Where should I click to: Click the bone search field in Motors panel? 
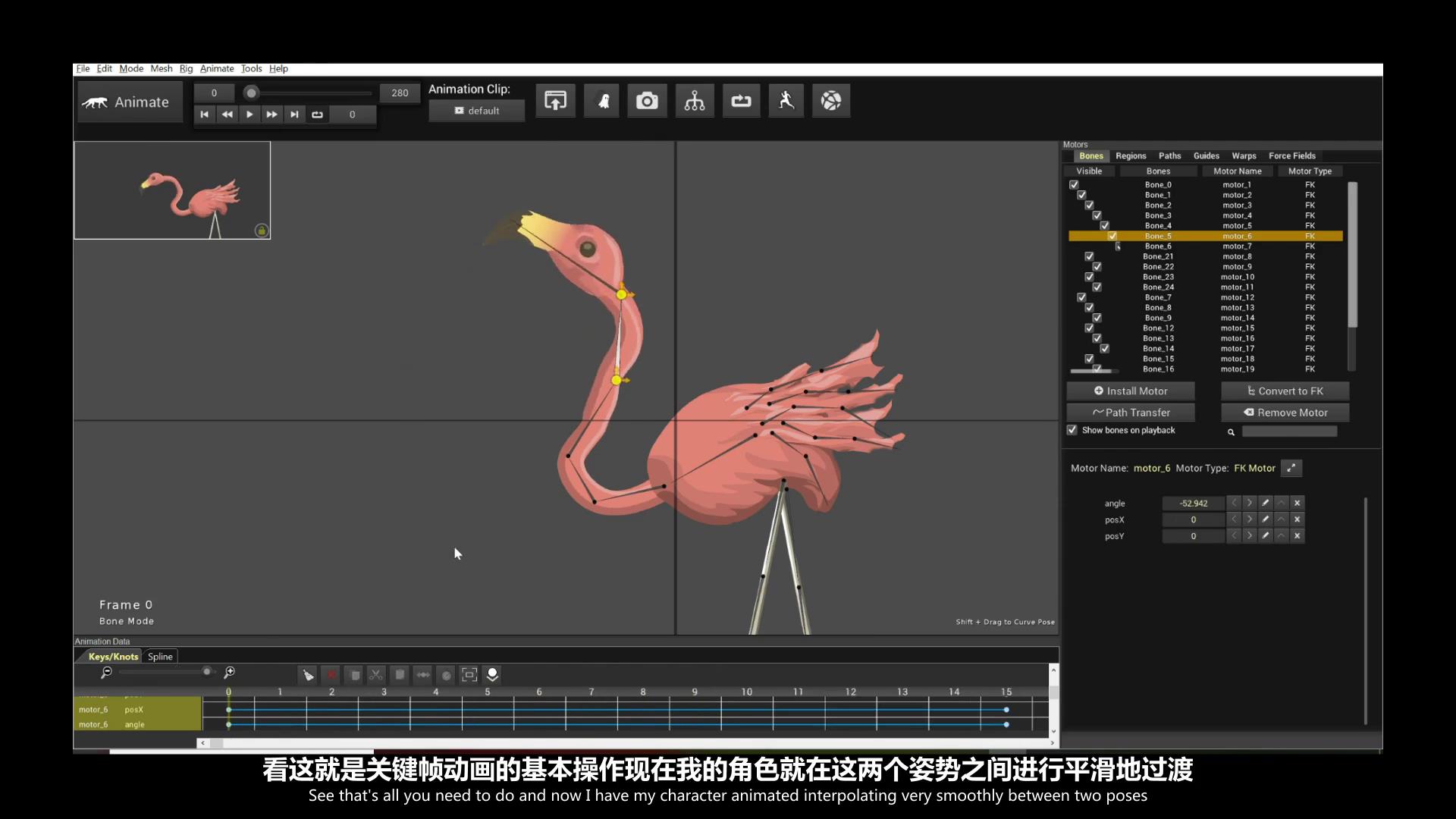click(1289, 431)
